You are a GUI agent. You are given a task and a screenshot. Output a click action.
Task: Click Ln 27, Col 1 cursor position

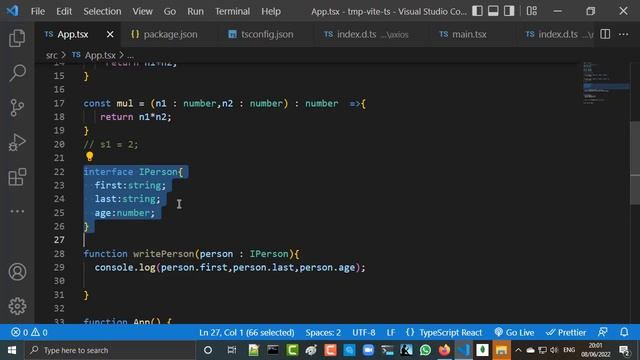coord(247,333)
